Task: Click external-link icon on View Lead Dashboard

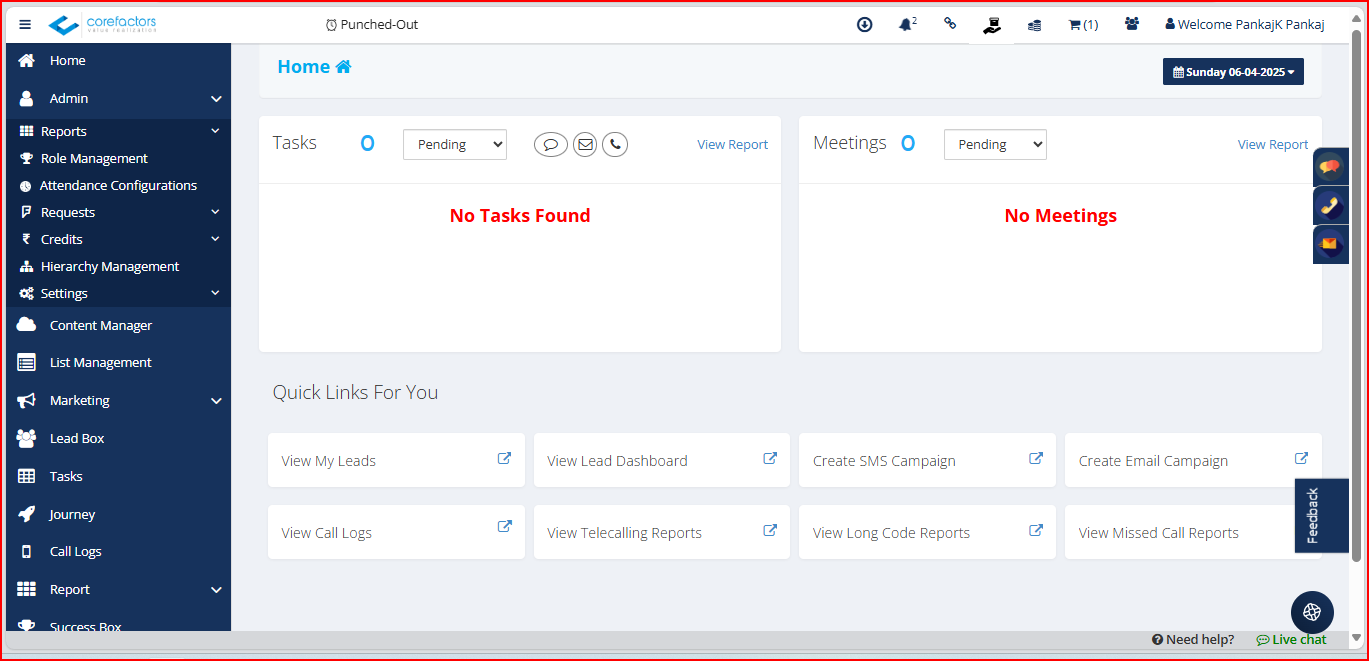Action: (770, 458)
